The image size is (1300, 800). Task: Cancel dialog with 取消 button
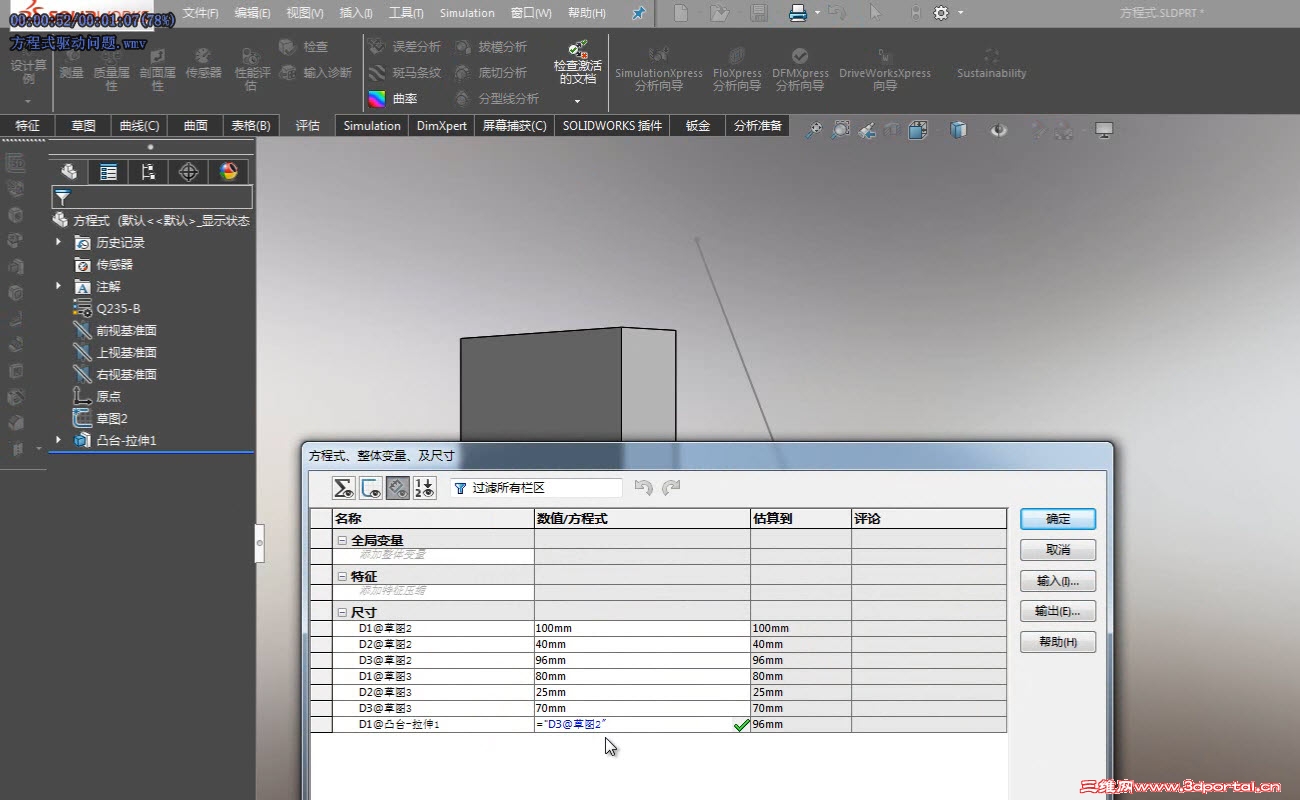[x=1058, y=550]
